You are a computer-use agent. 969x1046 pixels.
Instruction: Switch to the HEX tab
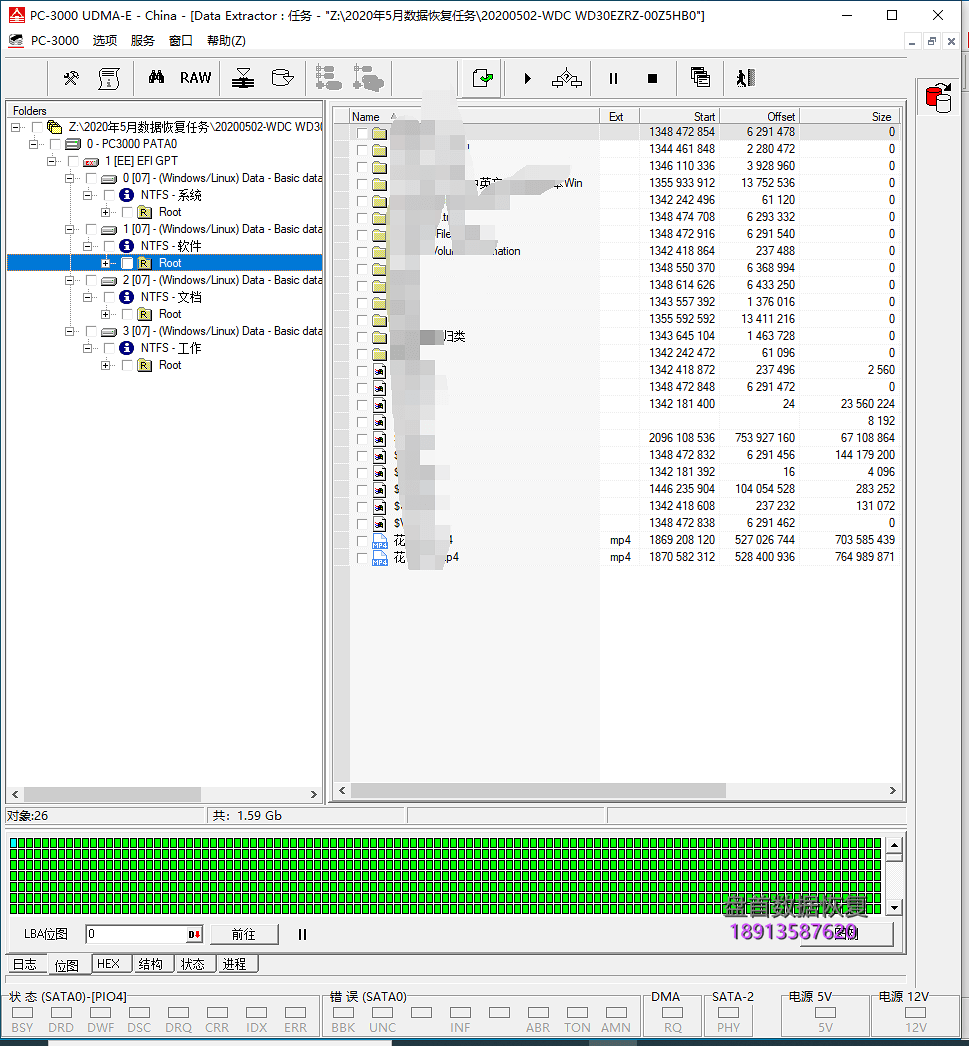tap(109, 964)
